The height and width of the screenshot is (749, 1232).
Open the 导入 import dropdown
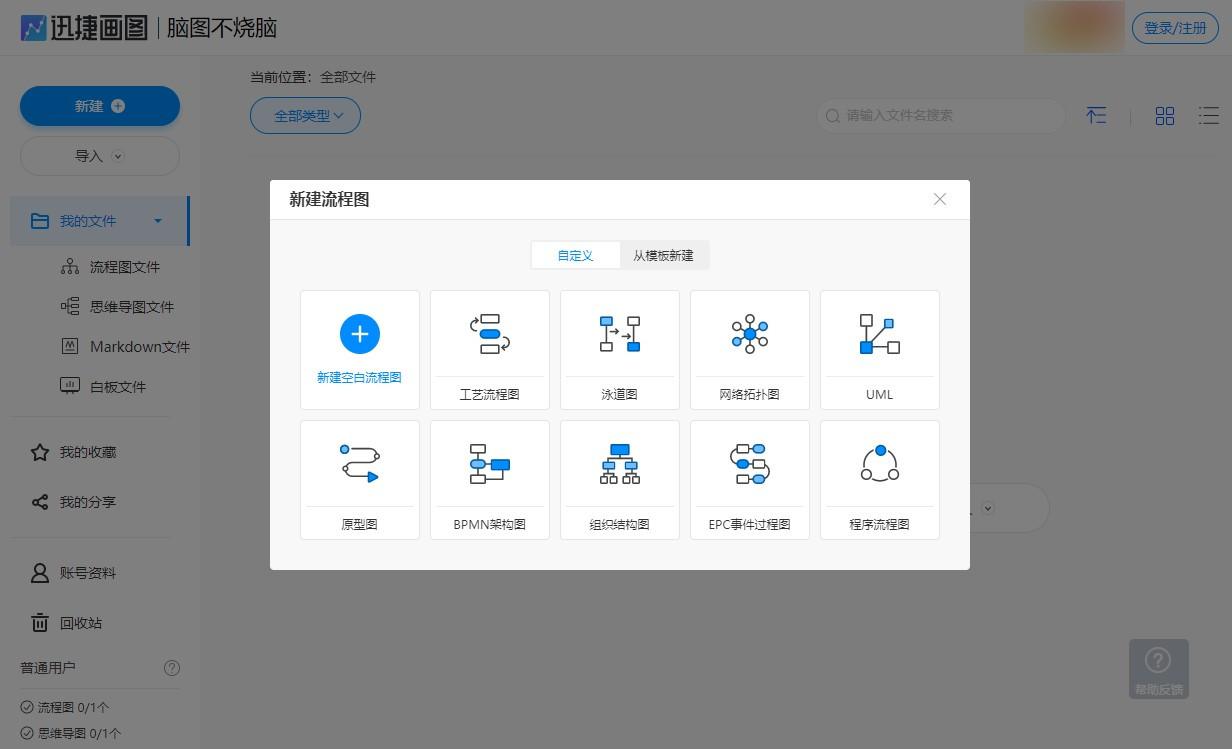coord(100,156)
